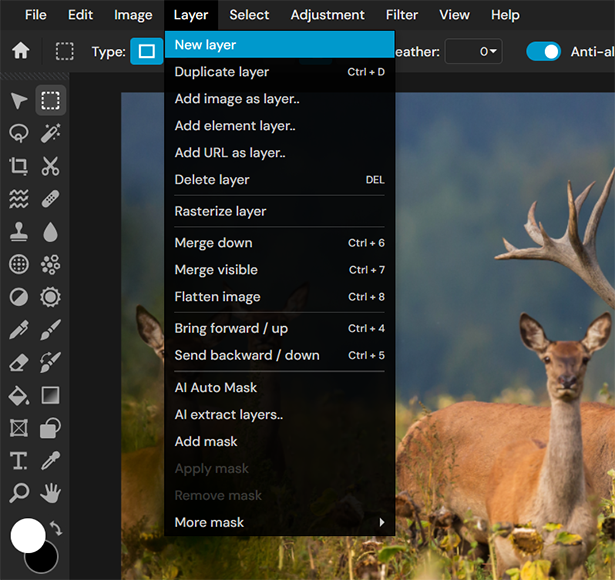
Task: Click the marquee icon in options bar
Action: 64,51
